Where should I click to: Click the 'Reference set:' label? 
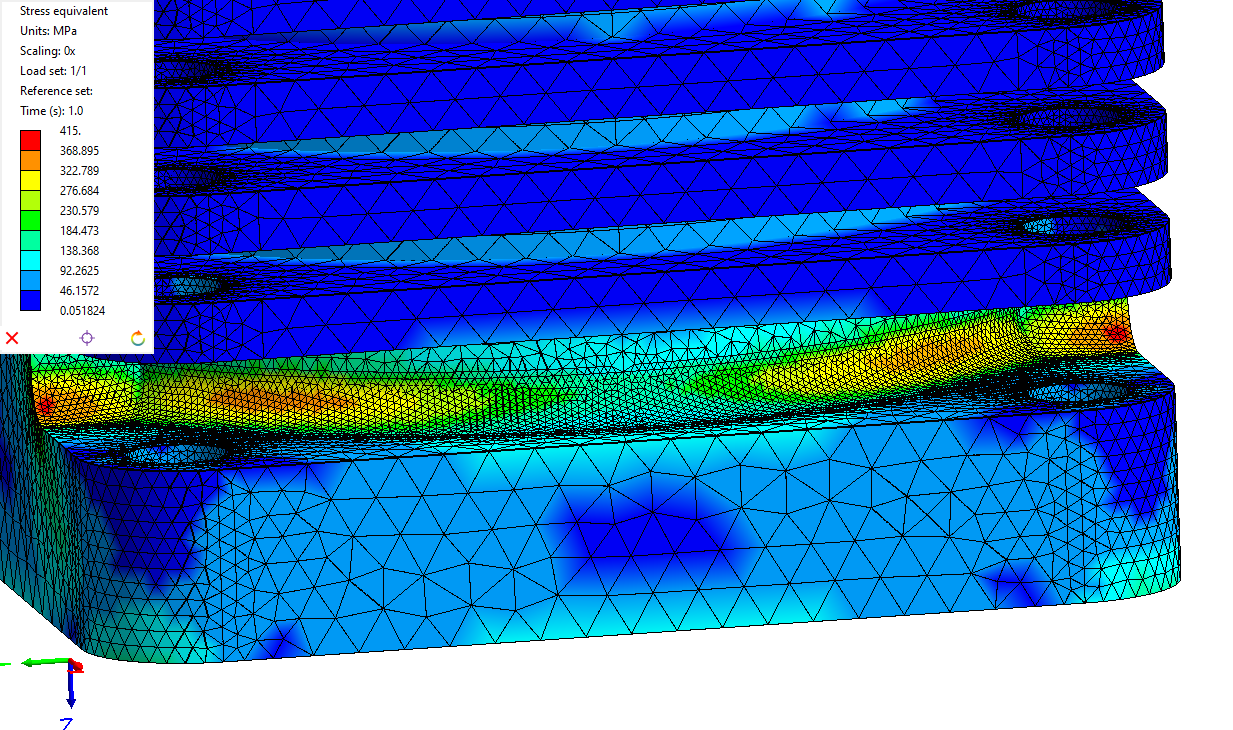[x=56, y=91]
